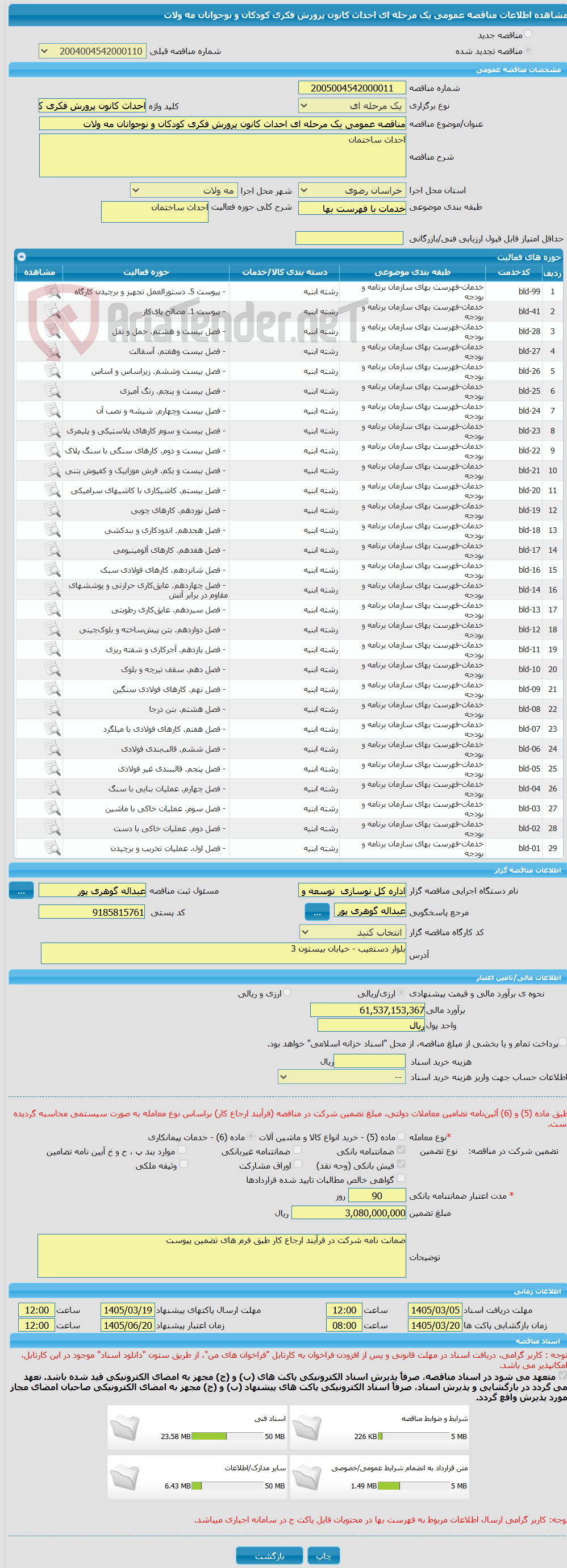Open view icon for row bld-05
This screenshot has height=1568, width=567.
pos(52,769)
